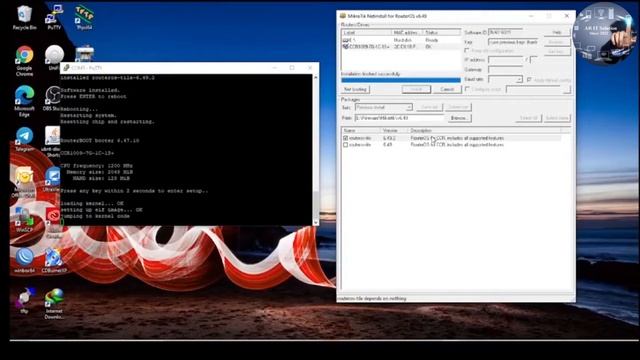Viewport: 640px width, 360px height.
Task: Click the Browse button beside the Key field
Action: [x=557, y=42]
